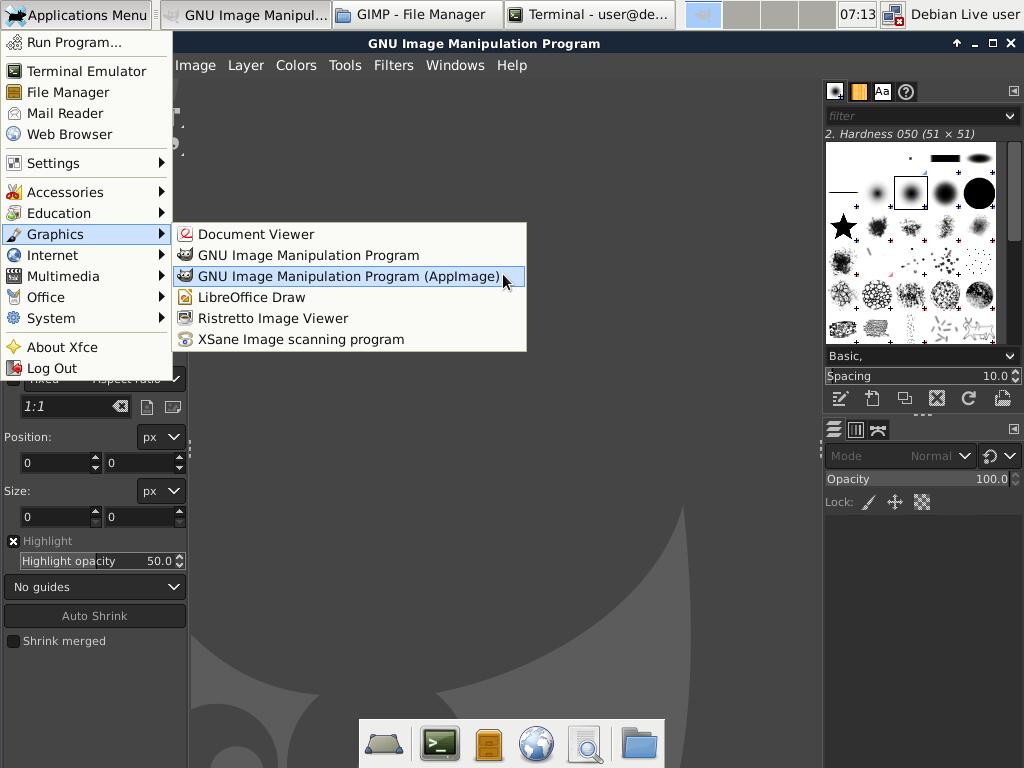
Task: Refresh brushes with the circular arrow icon
Action: (x=969, y=398)
